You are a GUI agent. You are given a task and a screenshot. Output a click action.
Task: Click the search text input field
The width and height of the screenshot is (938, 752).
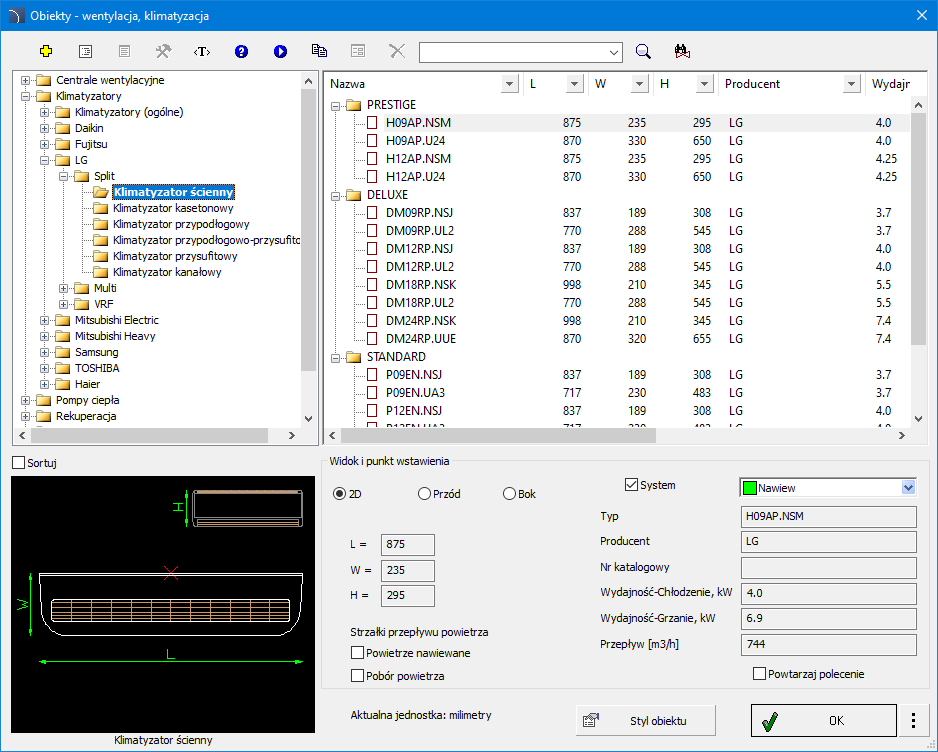[x=511, y=51]
